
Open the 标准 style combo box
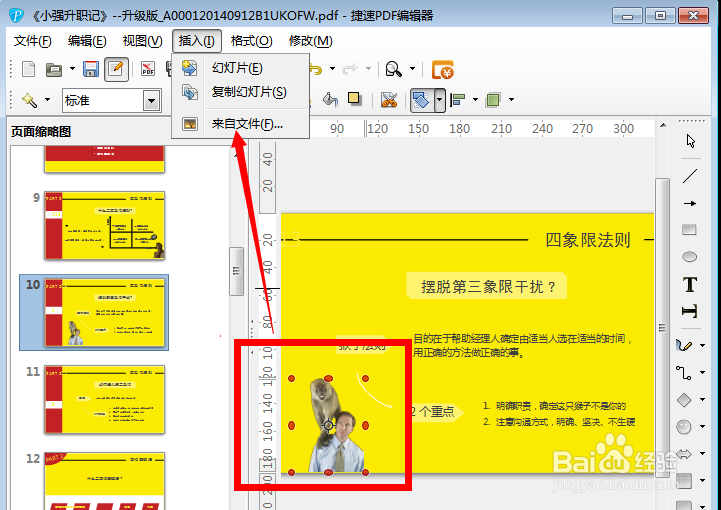(x=111, y=100)
